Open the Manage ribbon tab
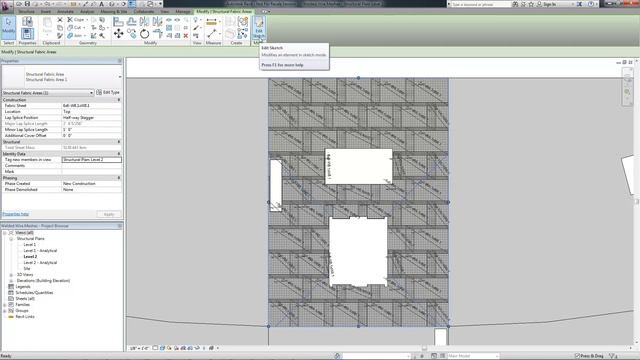The height and width of the screenshot is (360, 640). click(183, 11)
